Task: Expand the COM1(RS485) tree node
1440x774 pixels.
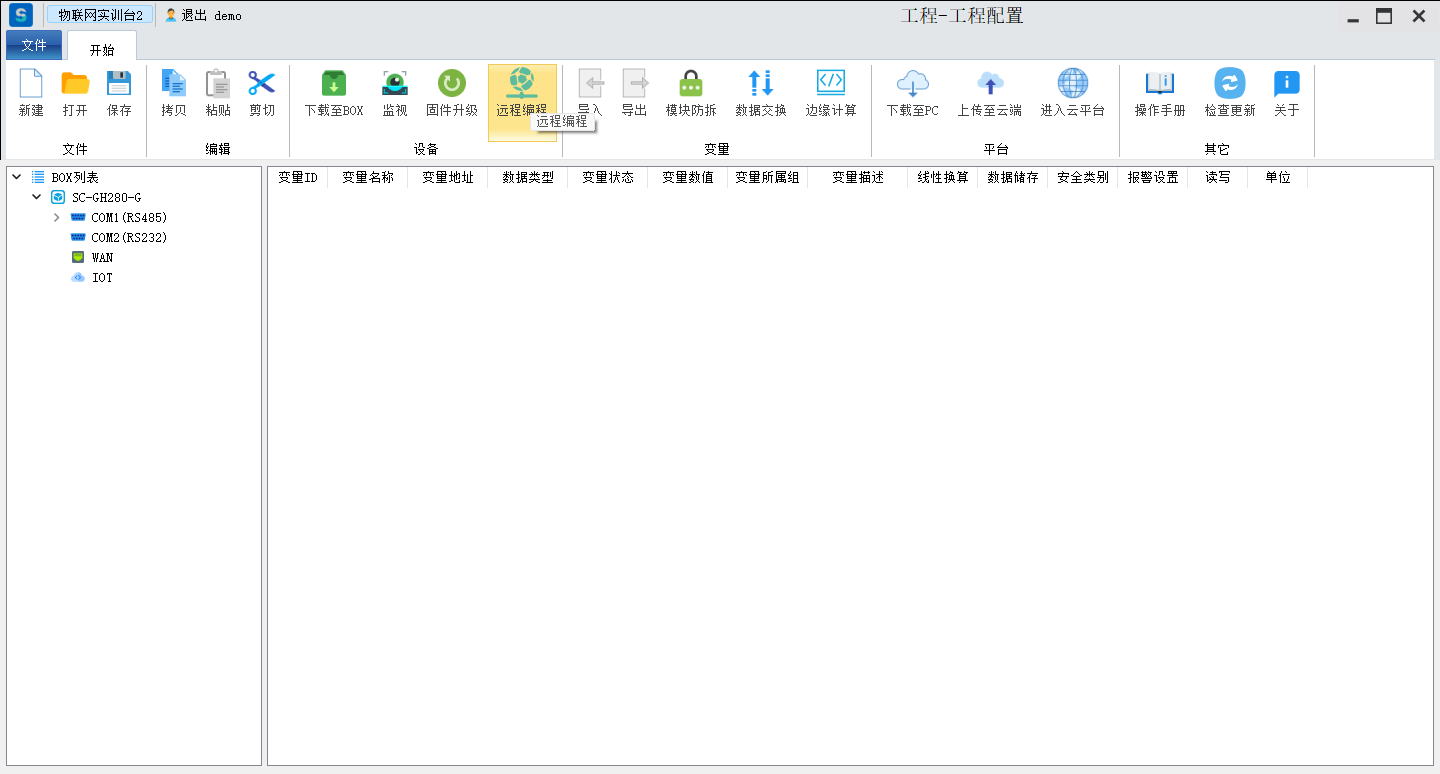Action: pyautogui.click(x=57, y=217)
